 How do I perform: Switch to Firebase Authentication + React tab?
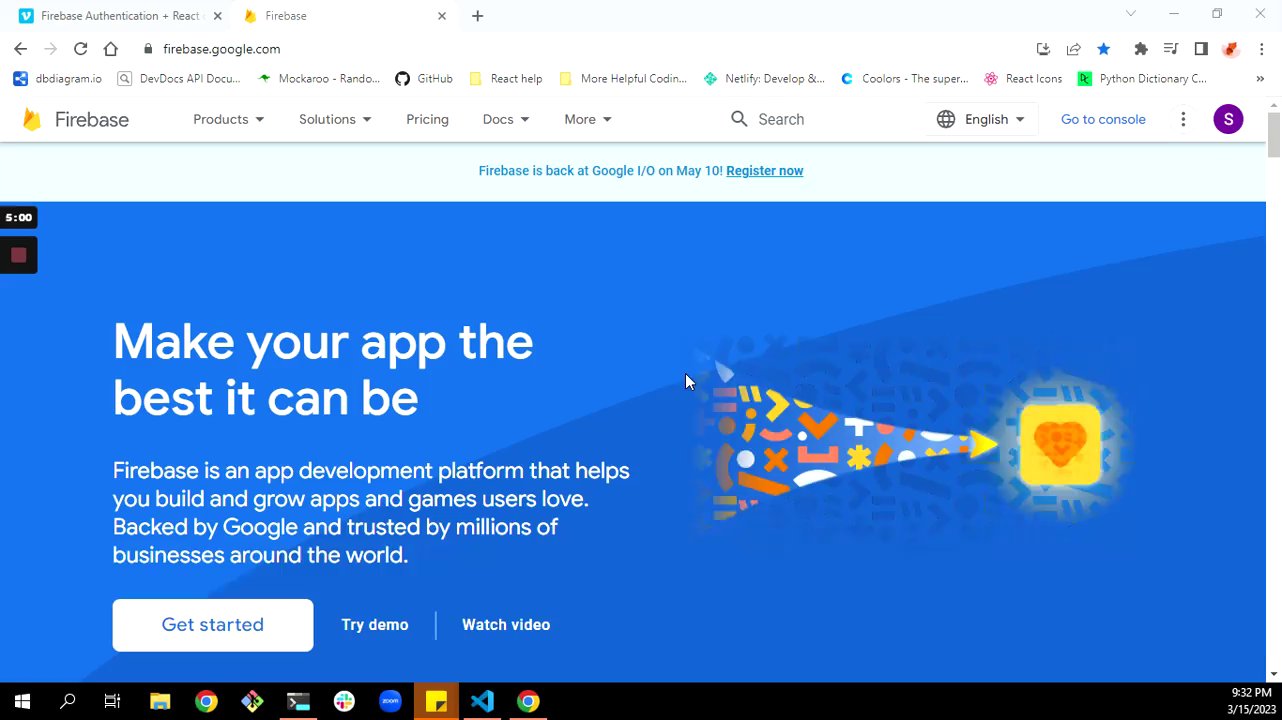click(x=118, y=16)
